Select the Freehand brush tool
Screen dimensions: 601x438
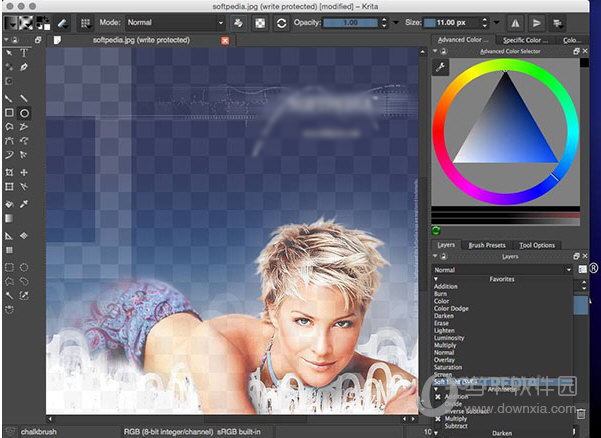9,99
